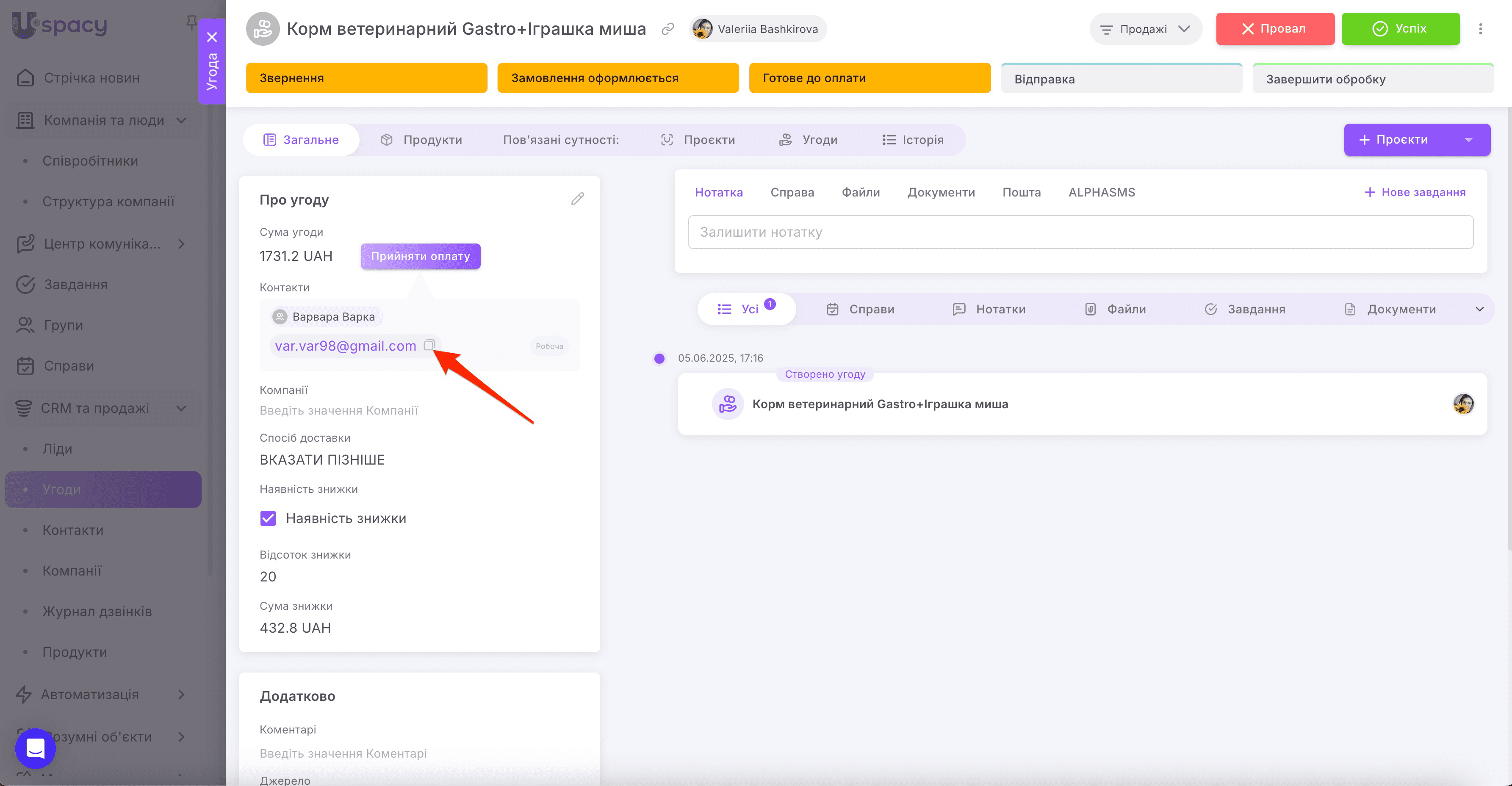Expand more activity filter tabs chevron

point(1479,309)
